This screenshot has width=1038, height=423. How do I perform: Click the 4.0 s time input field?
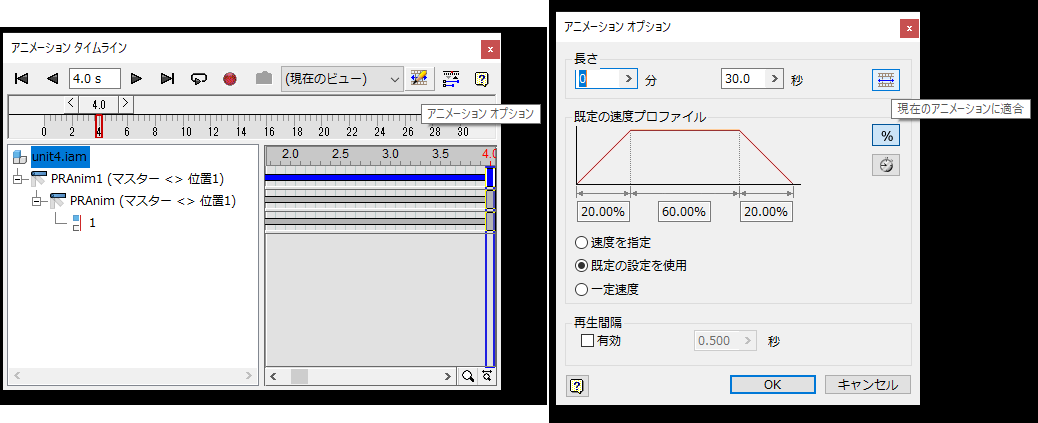click(95, 78)
